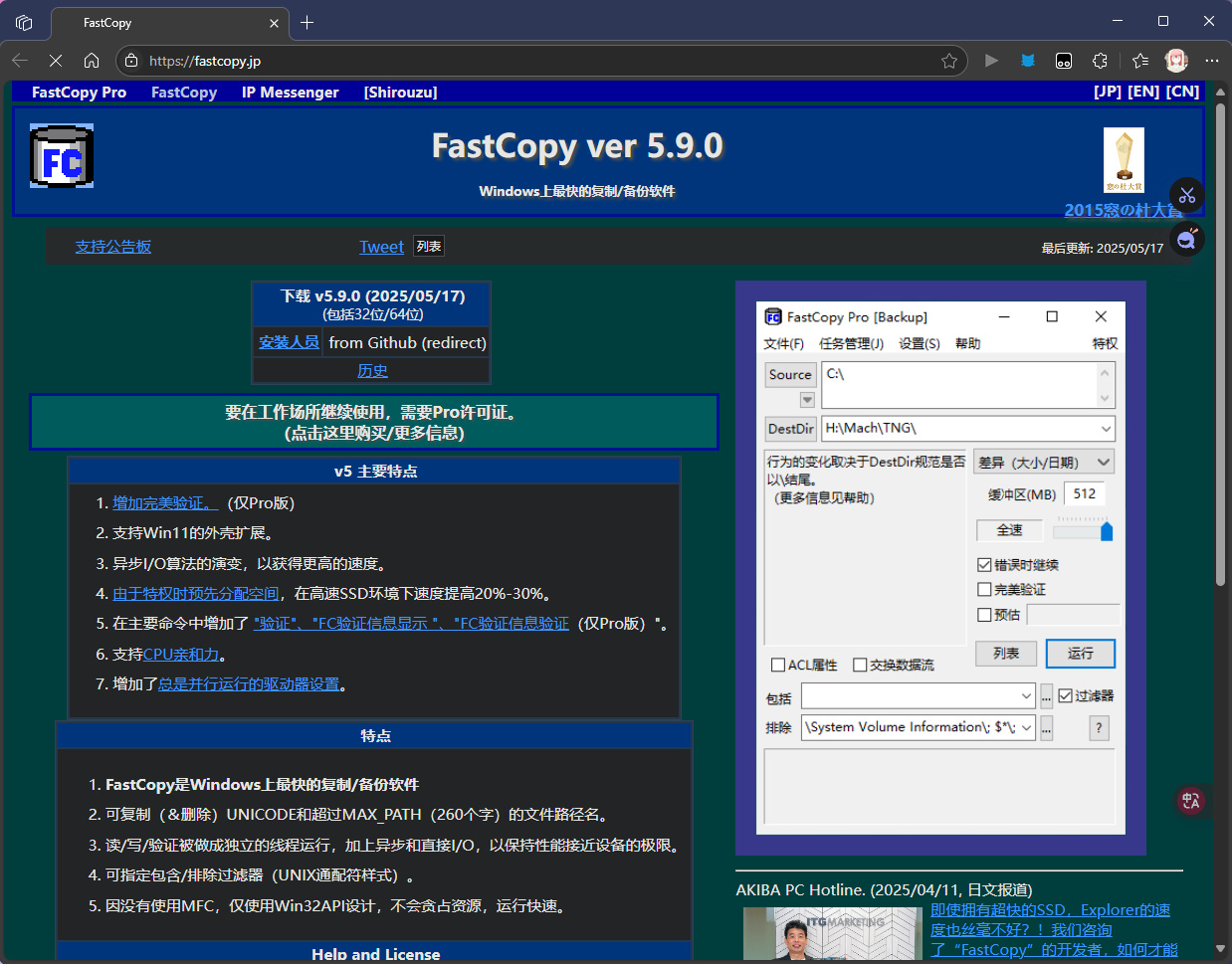This screenshot has height=964, width=1232.
Task: Open the browser workspaces icon left of the tab
Action: pyautogui.click(x=24, y=22)
